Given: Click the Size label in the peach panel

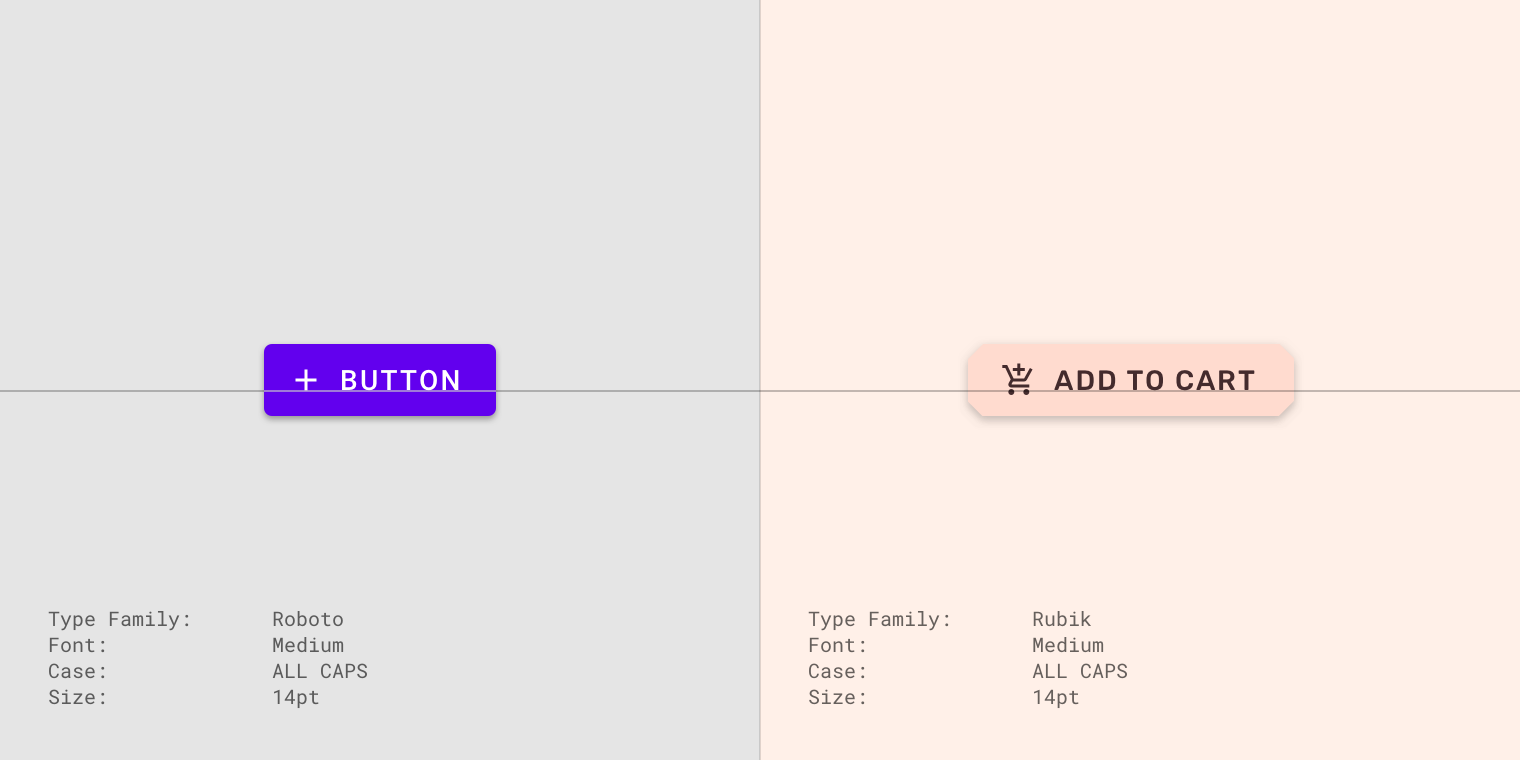Looking at the screenshot, I should pyautogui.click(x=838, y=697).
